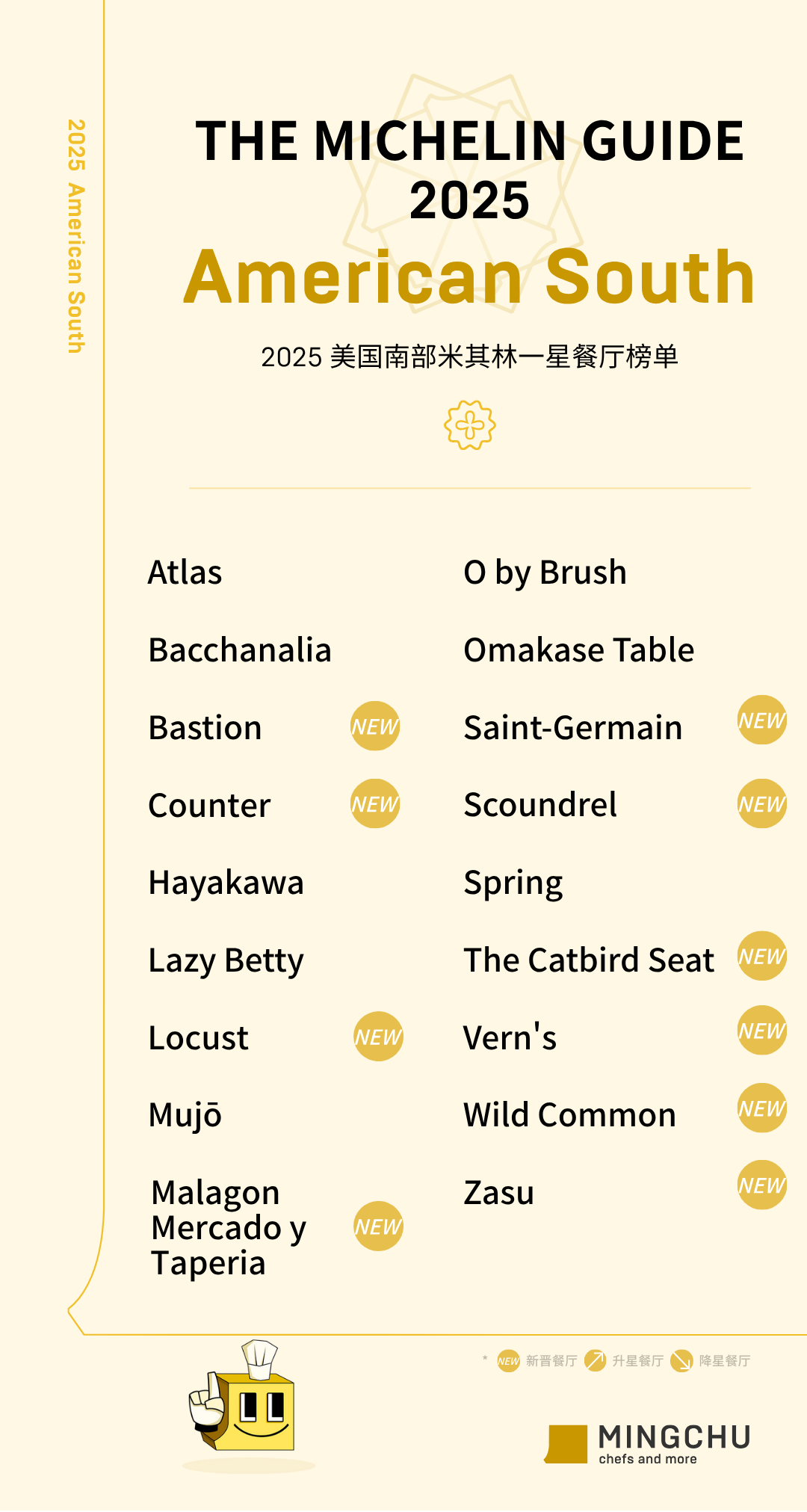The image size is (807, 1512).
Task: Click the Malagon Mercado y Taperia entry
Action: pyautogui.click(x=229, y=1227)
